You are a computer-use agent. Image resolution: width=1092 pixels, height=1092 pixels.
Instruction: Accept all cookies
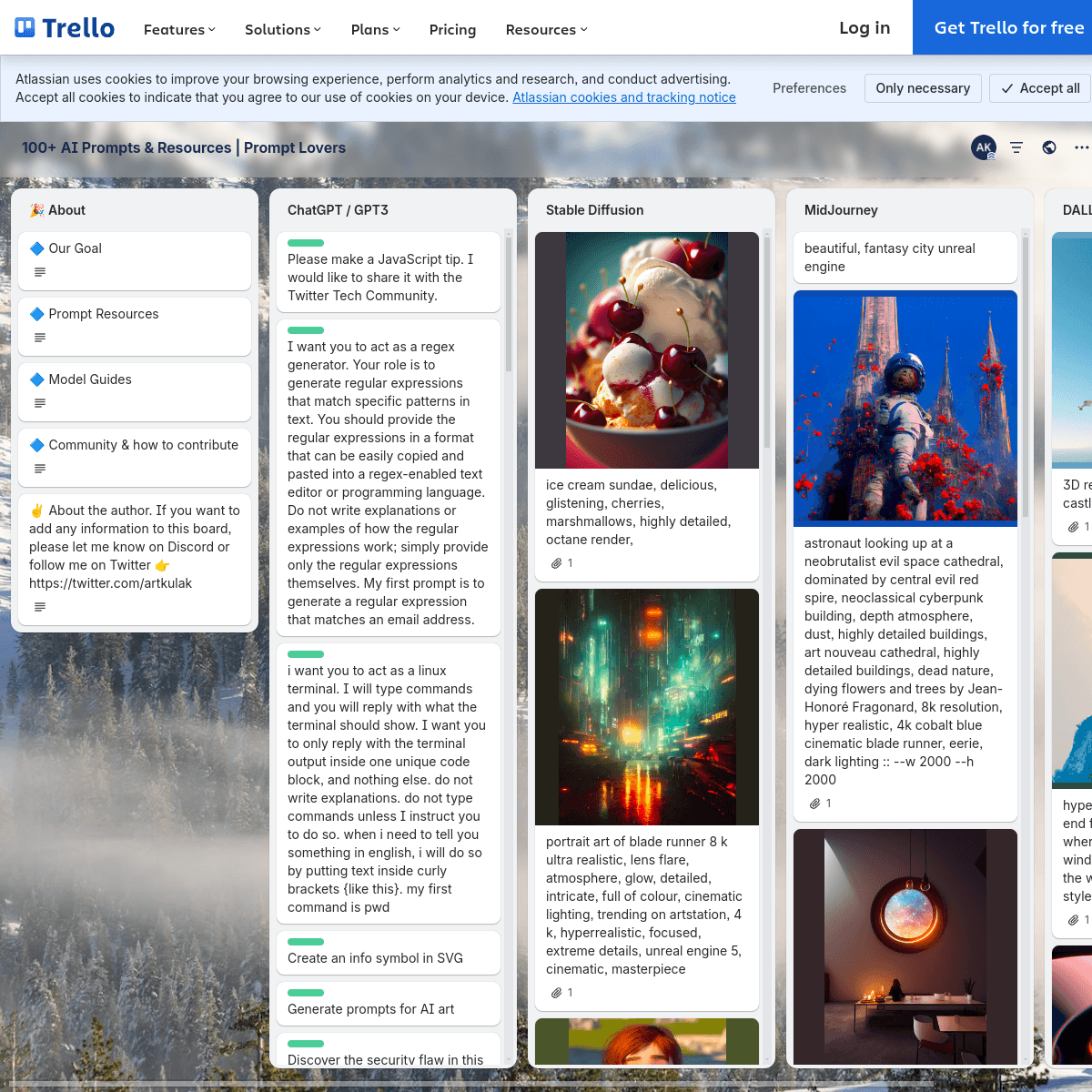tap(1040, 88)
